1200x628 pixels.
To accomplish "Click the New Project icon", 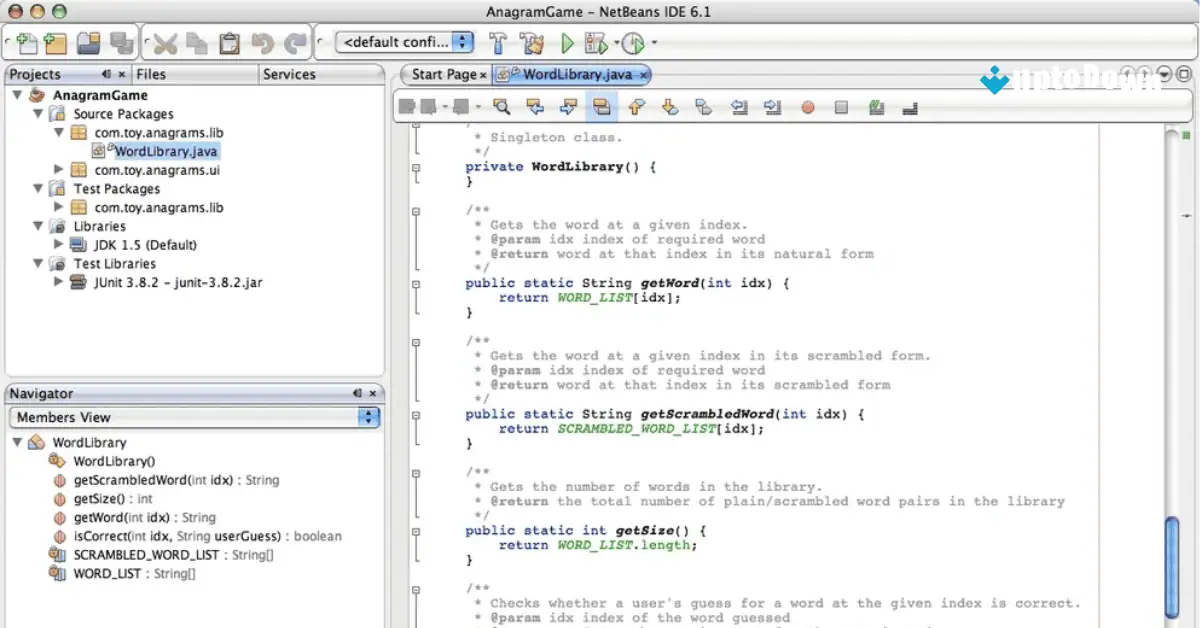I will click(x=55, y=42).
